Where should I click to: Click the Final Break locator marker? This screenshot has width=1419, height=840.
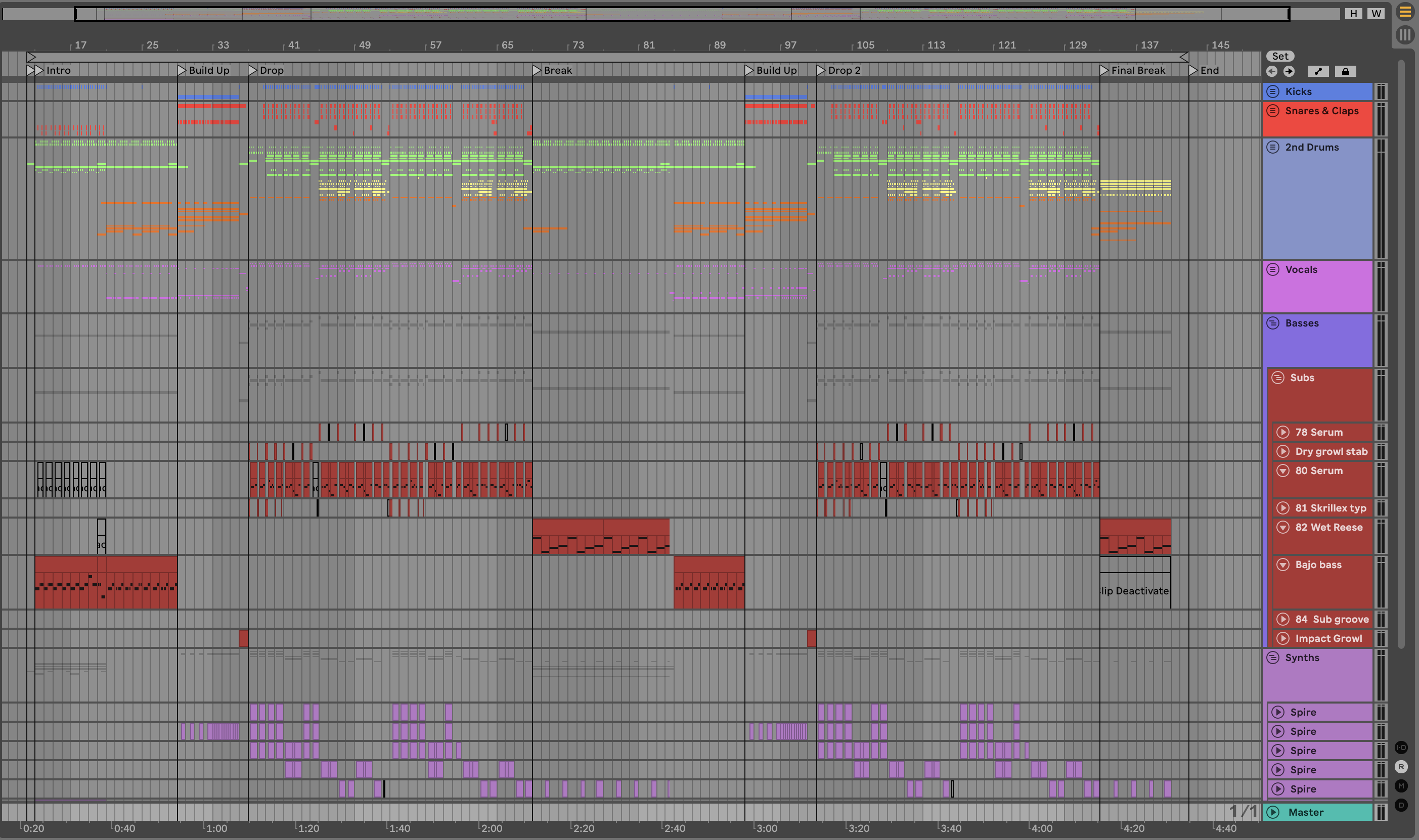pyautogui.click(x=1104, y=70)
